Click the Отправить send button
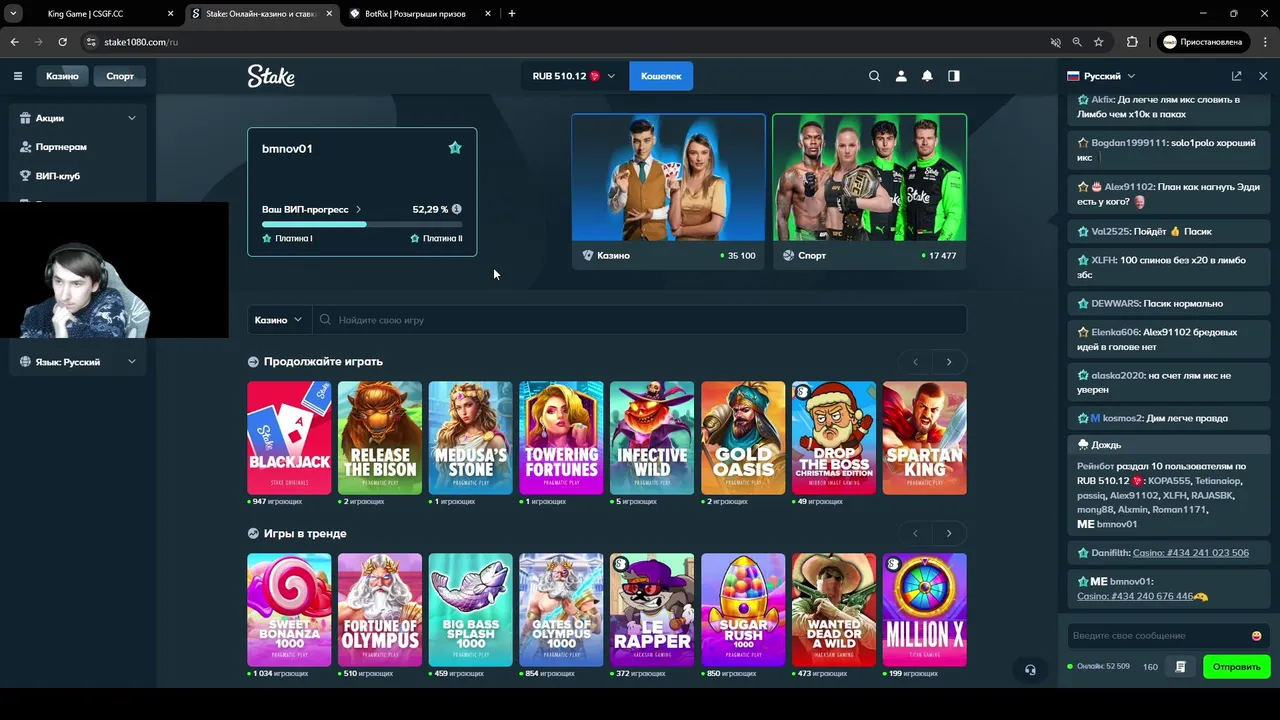The height and width of the screenshot is (720, 1280). click(x=1237, y=667)
